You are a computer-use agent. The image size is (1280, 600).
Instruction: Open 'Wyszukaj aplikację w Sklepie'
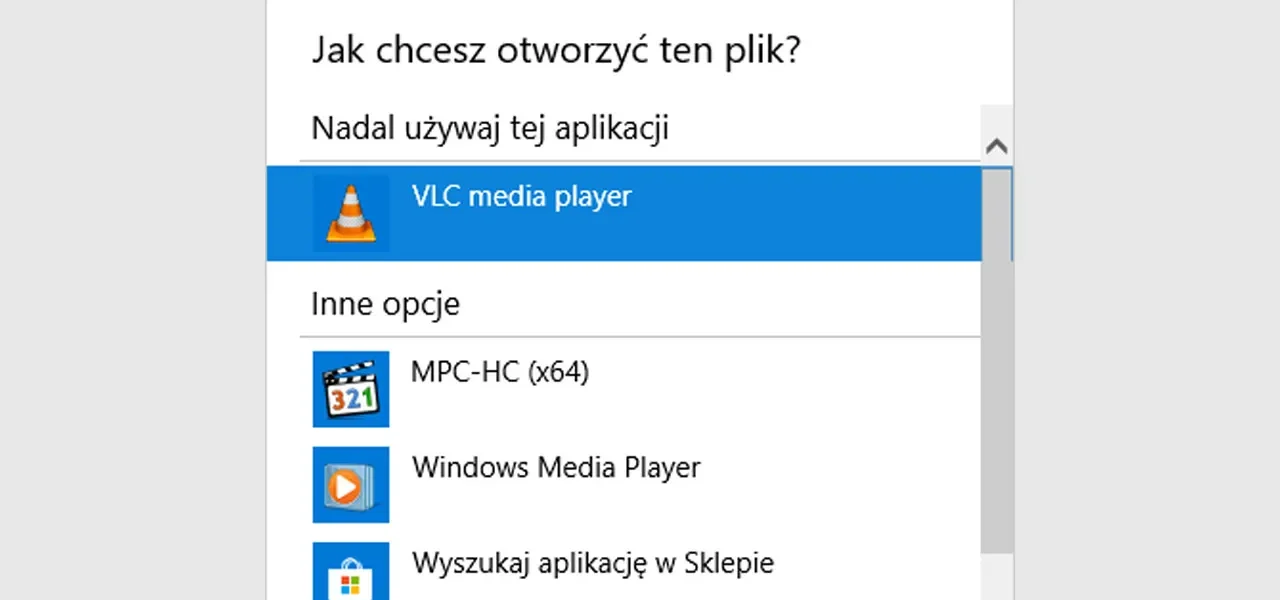click(x=592, y=563)
